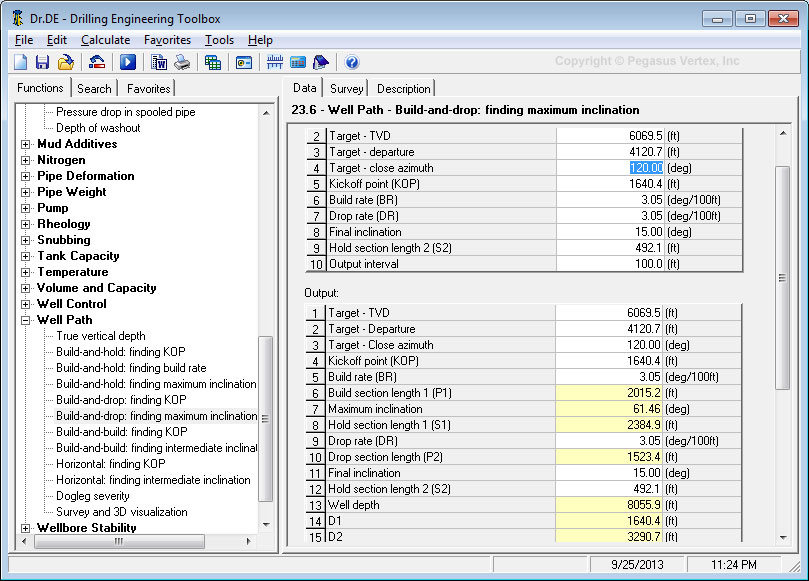Click the function tree scroll up arrow

tap(266, 112)
